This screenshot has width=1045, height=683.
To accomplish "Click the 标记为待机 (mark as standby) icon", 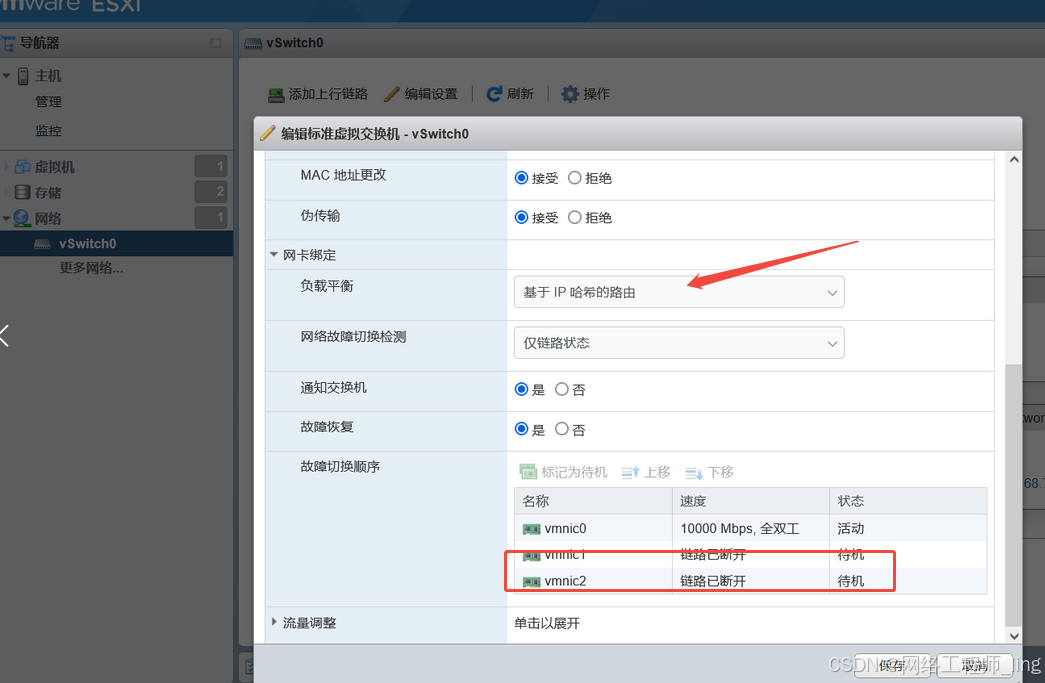I will 528,472.
